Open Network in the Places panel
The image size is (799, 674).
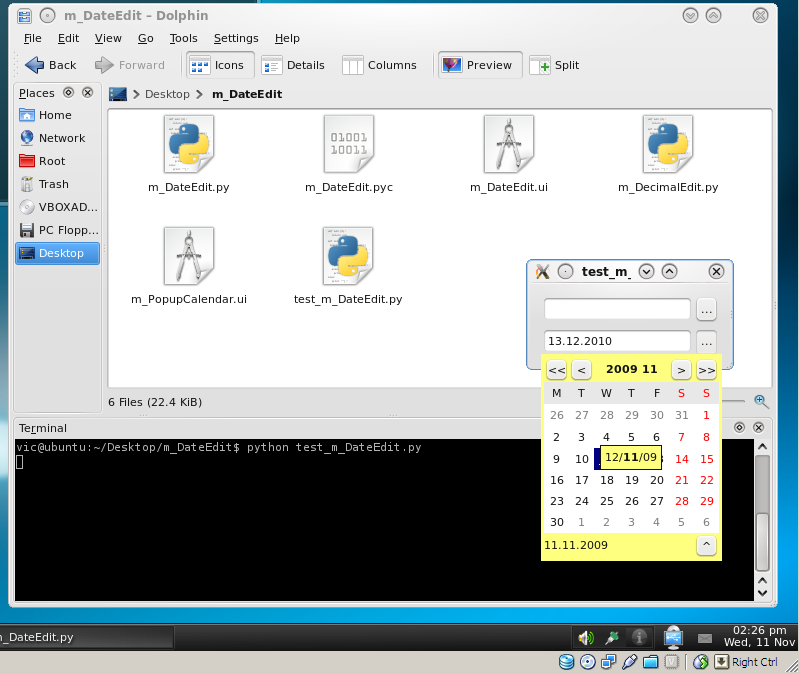pyautogui.click(x=61, y=138)
